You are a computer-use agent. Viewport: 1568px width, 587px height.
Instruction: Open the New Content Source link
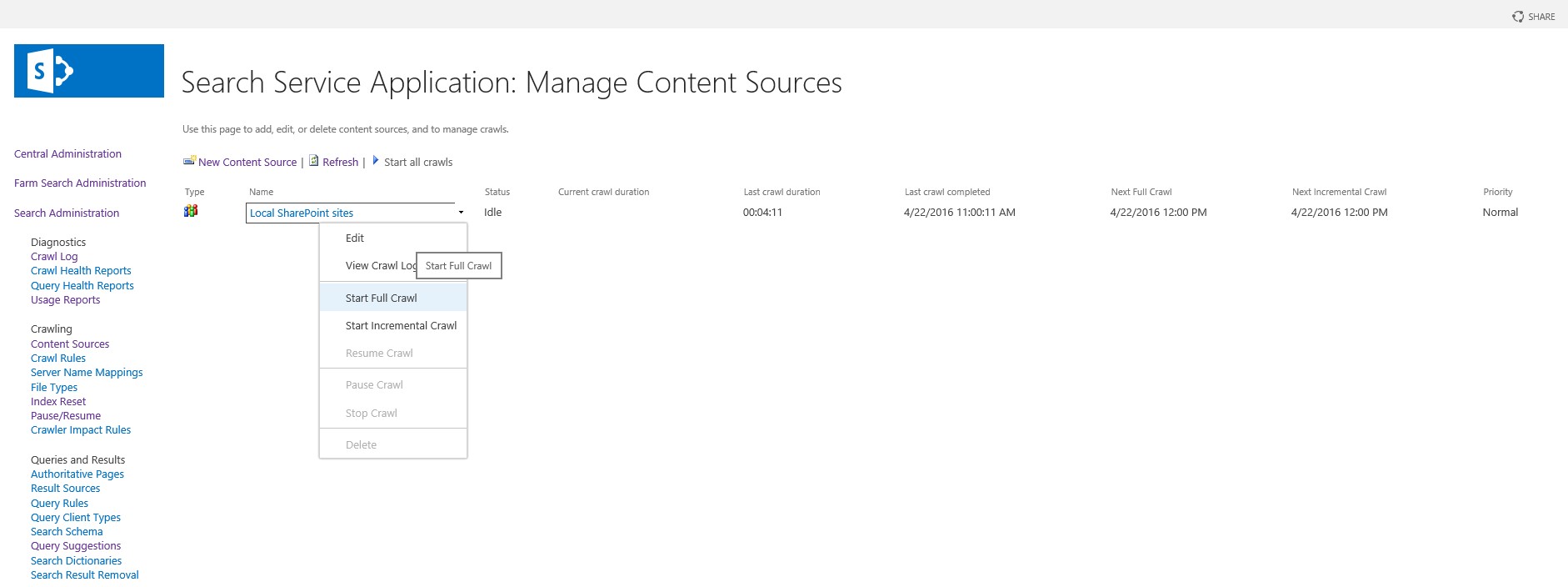click(x=247, y=163)
